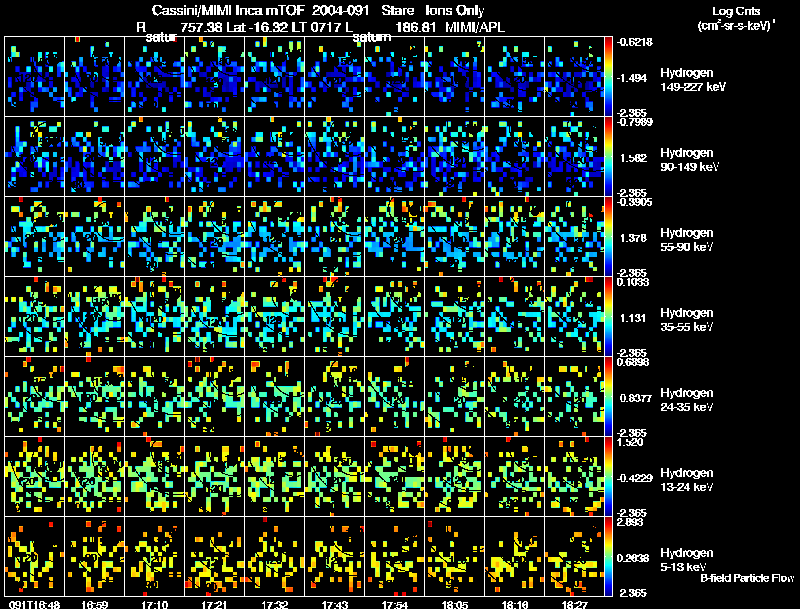The width and height of the screenshot is (800, 609).
Task: Click the color scale bar beside Hydrogen 149-227 keV
Action: click(x=608, y=77)
